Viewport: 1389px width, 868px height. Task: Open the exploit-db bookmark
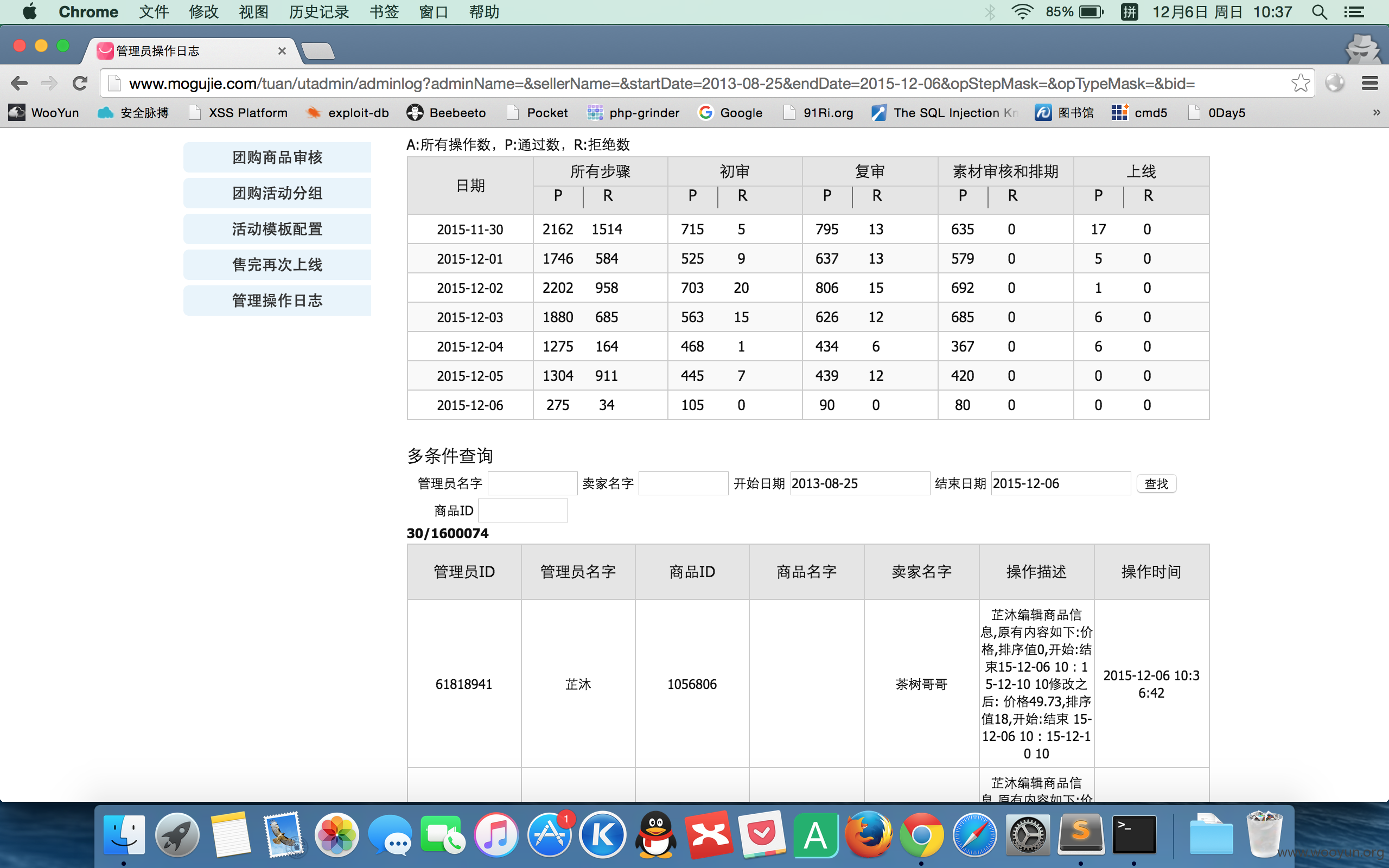point(347,113)
